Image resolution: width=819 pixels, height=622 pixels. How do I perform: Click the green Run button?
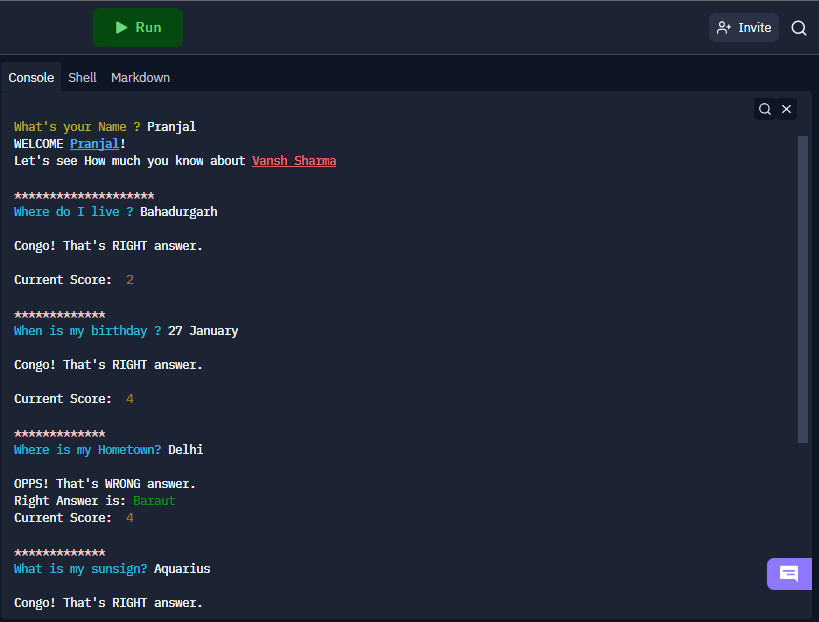click(x=138, y=28)
